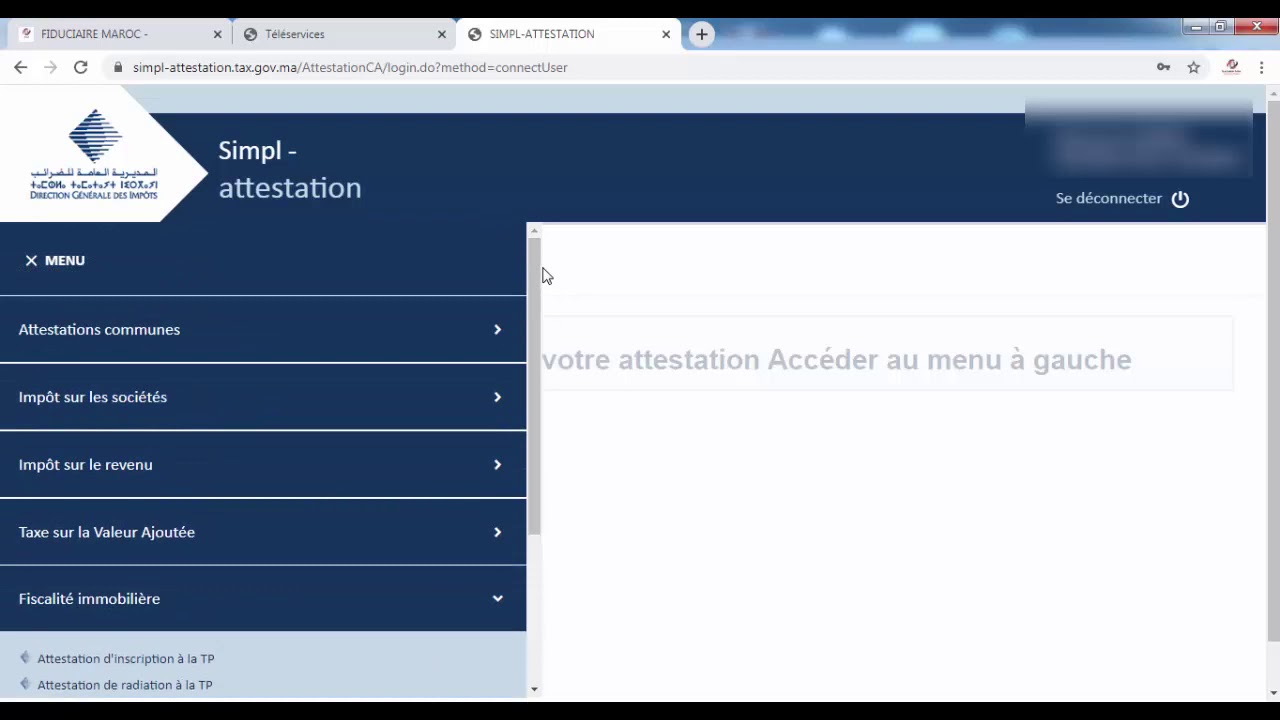Close the menu with the X icon
Viewport: 1280px width, 720px height.
pos(31,261)
